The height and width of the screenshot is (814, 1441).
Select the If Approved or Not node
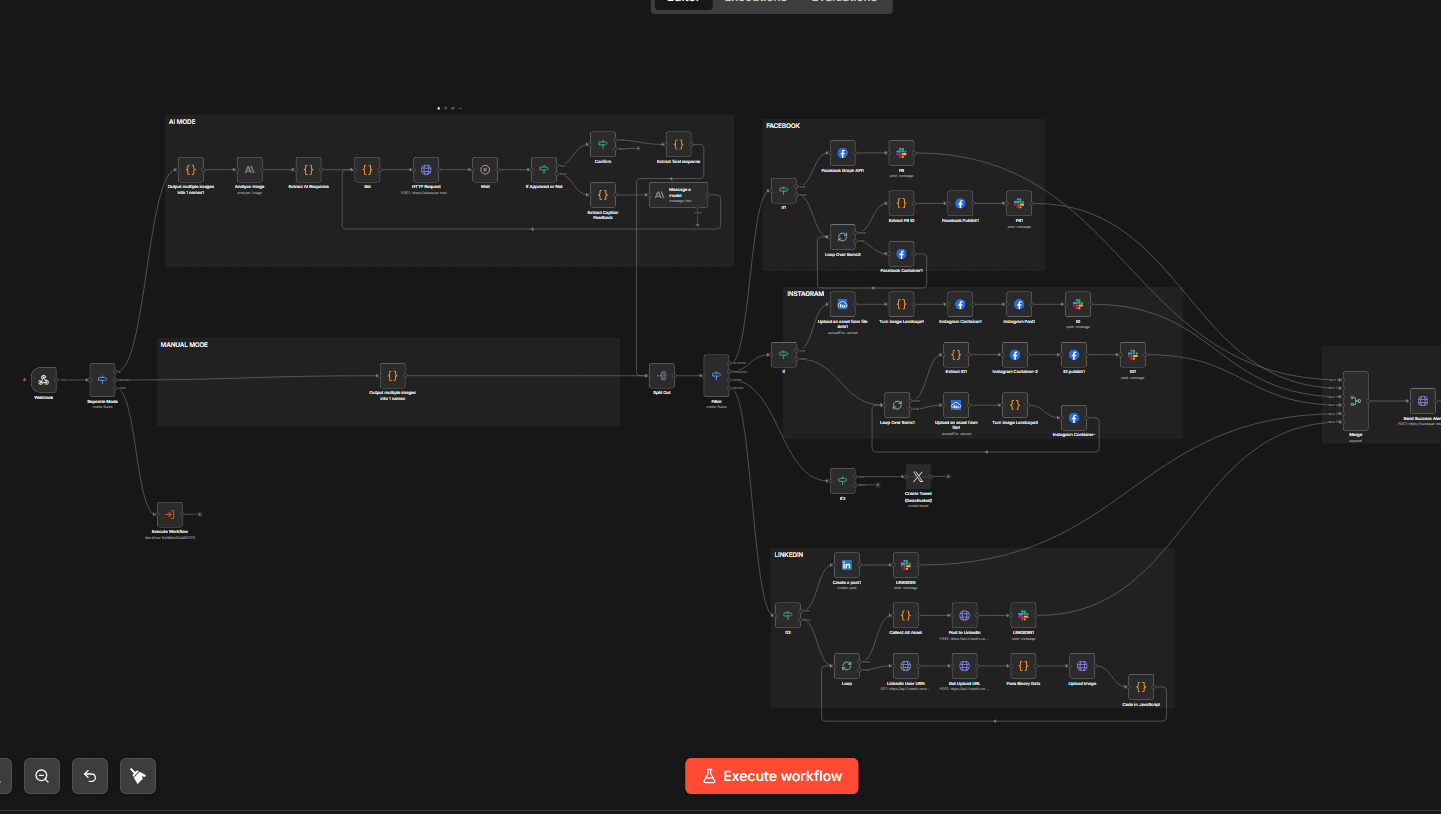[544, 169]
